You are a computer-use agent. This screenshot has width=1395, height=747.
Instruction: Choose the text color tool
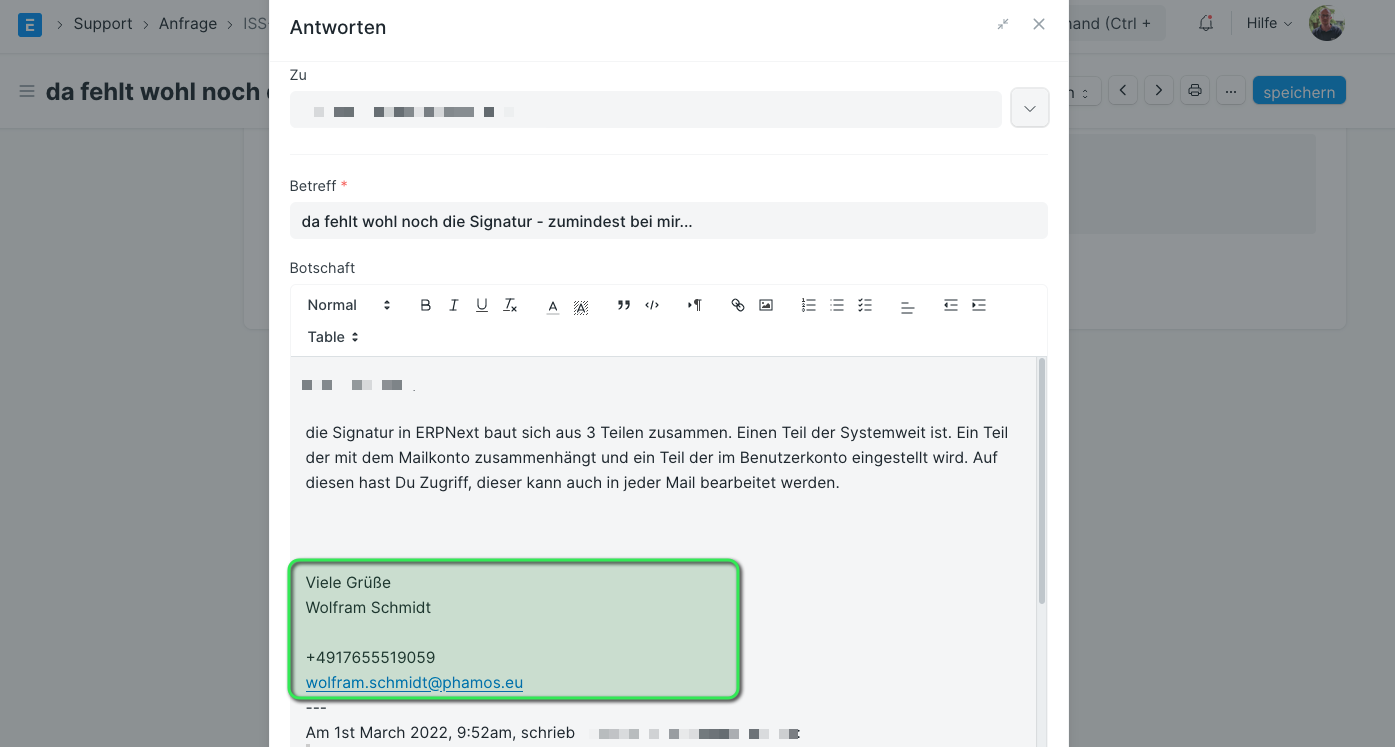click(553, 305)
